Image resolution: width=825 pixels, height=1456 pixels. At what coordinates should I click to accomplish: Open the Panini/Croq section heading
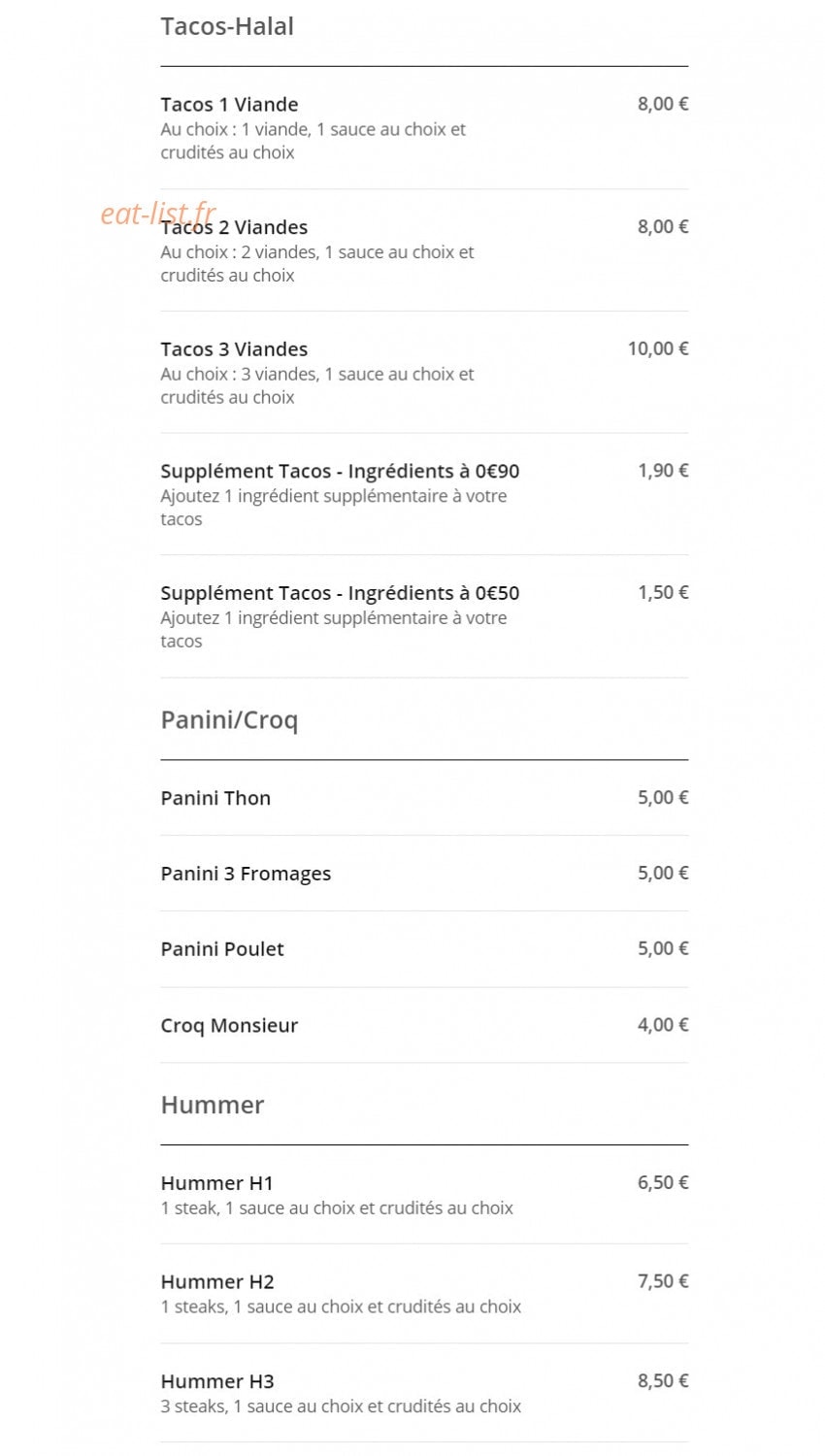coord(229,720)
